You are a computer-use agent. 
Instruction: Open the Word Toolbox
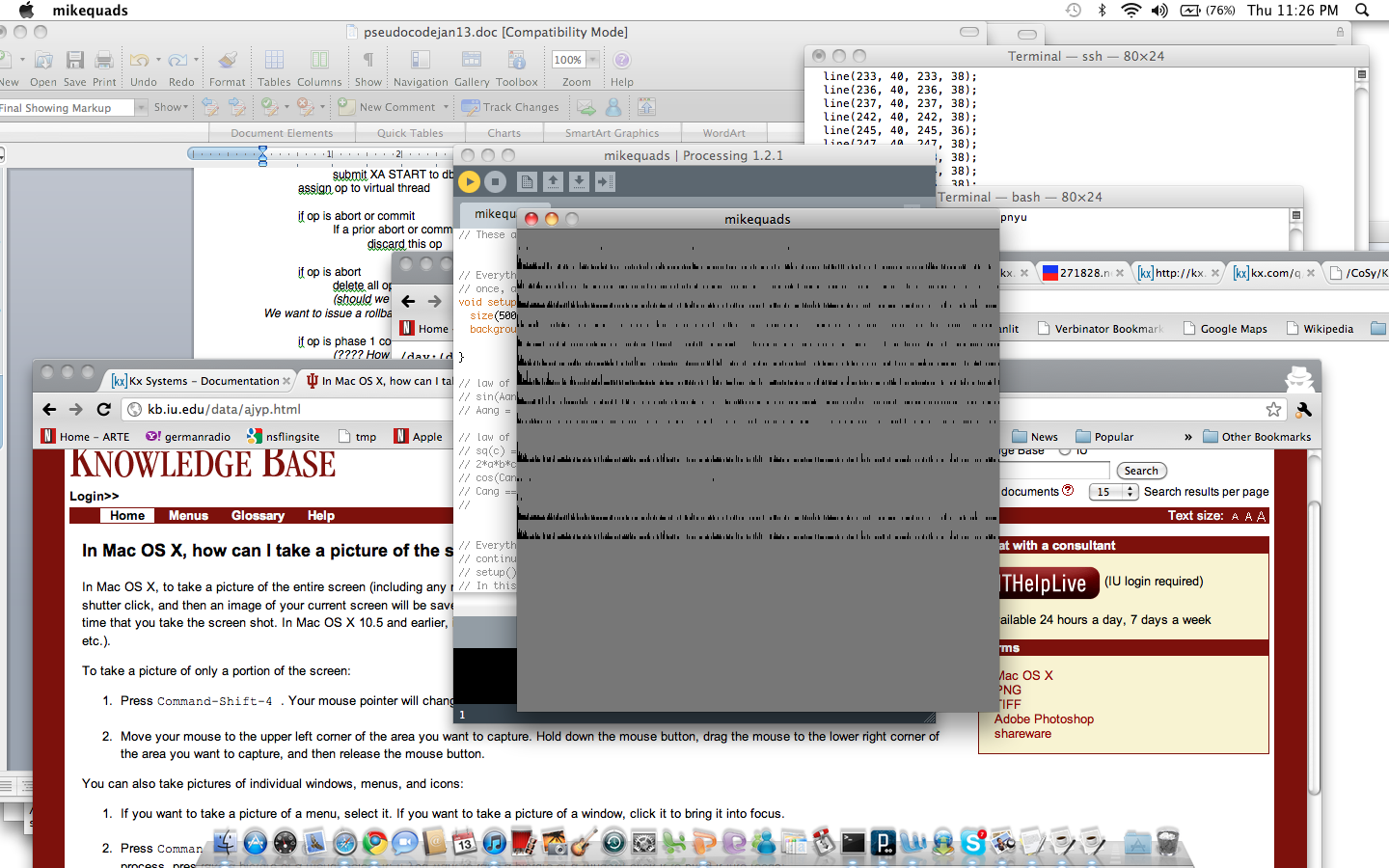pyautogui.click(x=517, y=61)
